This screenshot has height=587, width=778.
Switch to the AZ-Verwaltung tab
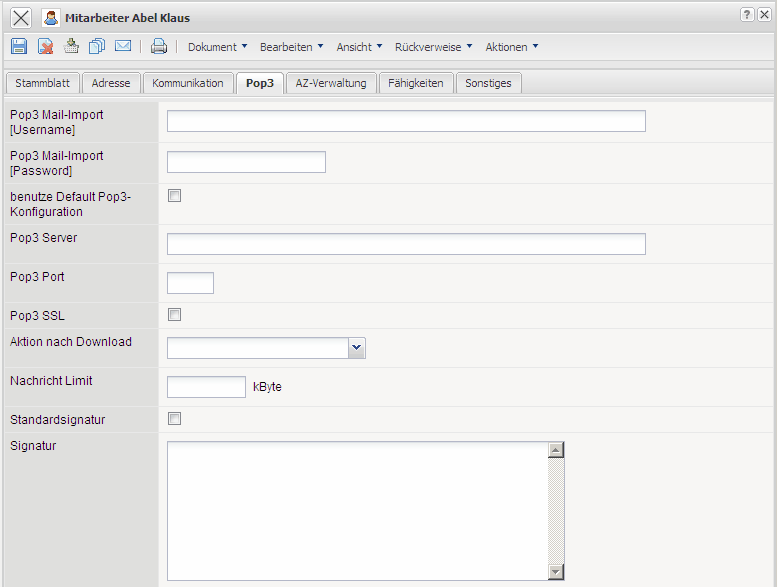tap(331, 83)
